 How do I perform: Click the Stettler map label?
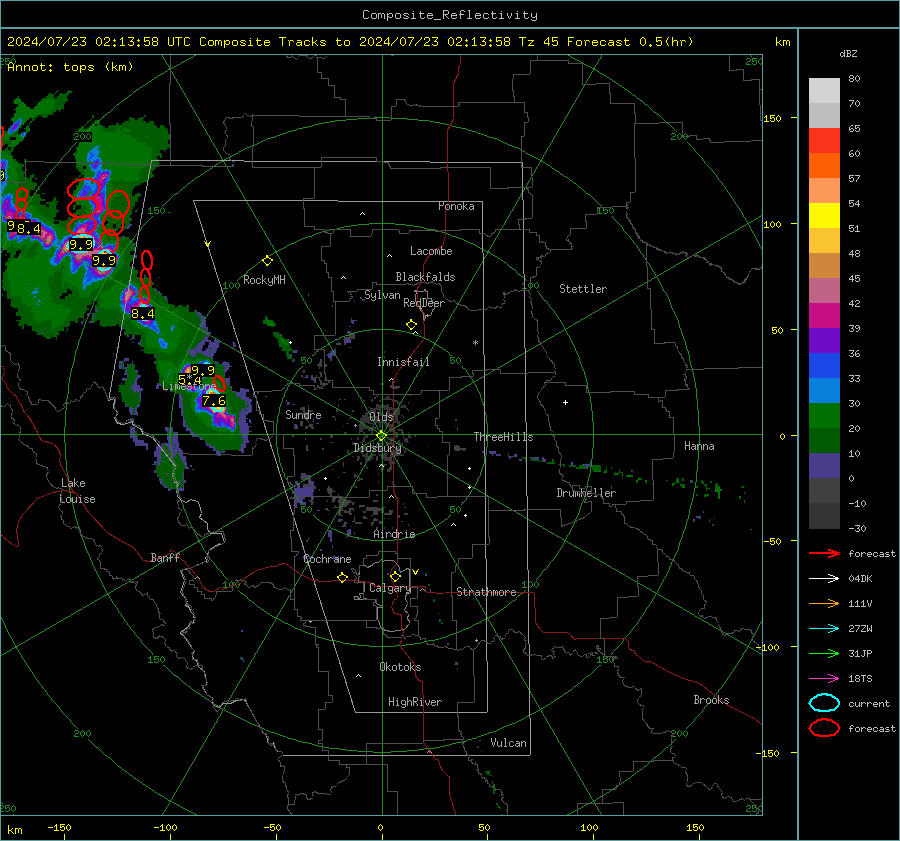click(x=583, y=289)
